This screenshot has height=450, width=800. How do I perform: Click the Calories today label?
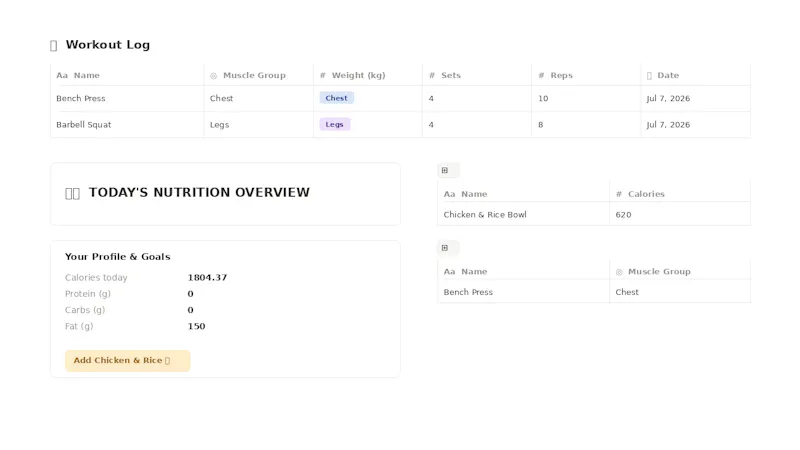coord(96,278)
